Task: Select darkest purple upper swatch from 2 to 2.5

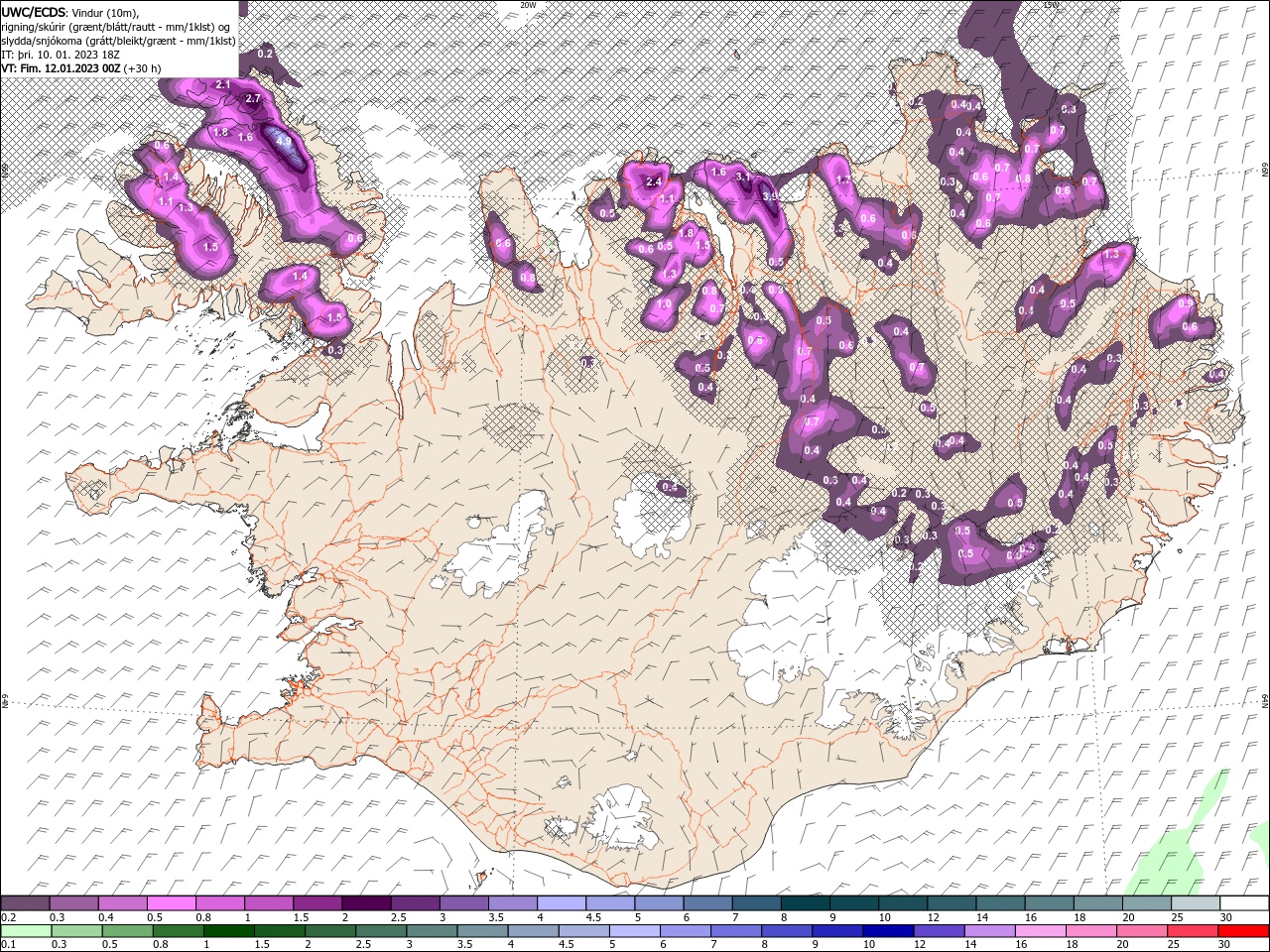Action: 366,903
